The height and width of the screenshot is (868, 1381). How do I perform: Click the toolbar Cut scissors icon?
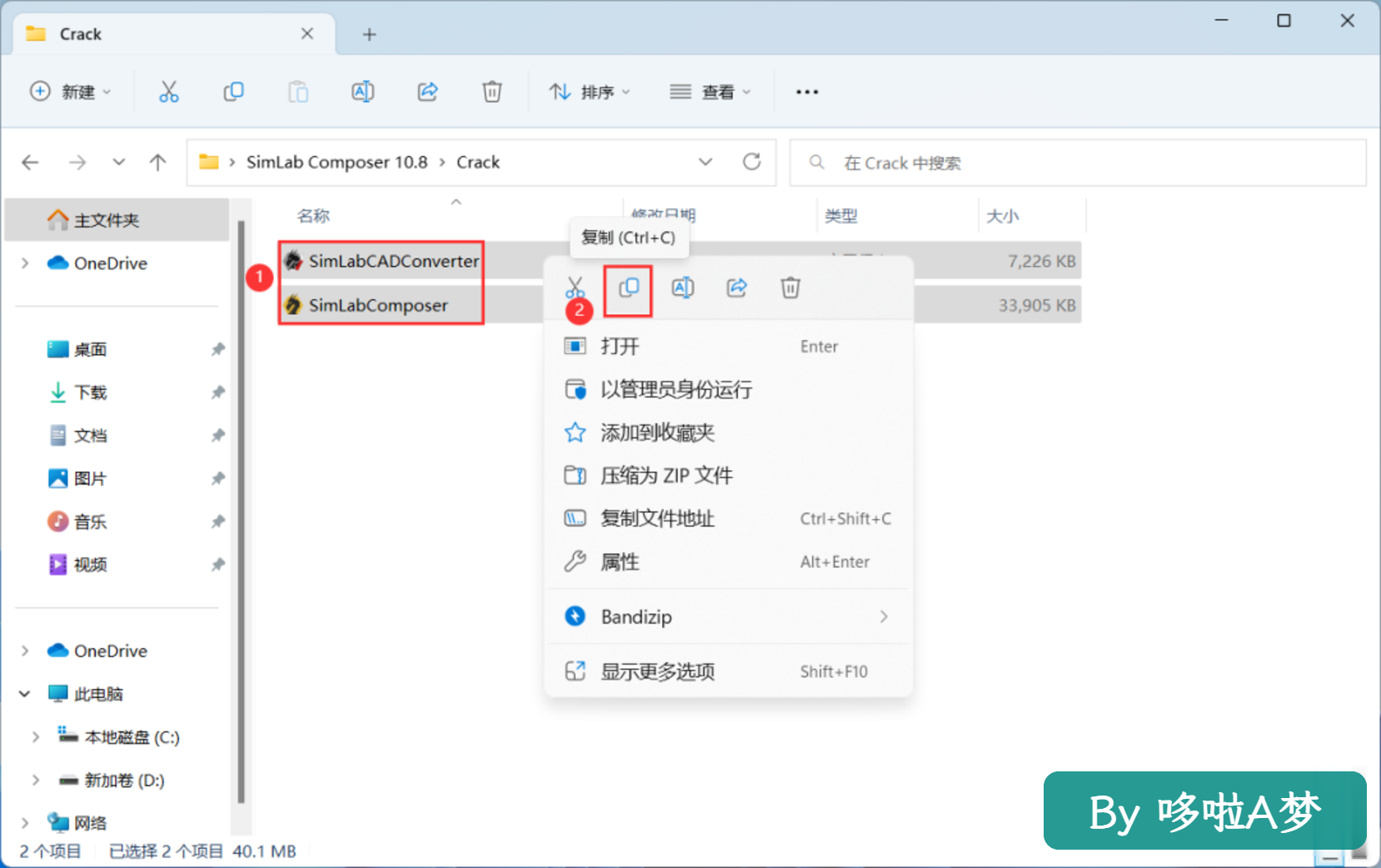[168, 92]
